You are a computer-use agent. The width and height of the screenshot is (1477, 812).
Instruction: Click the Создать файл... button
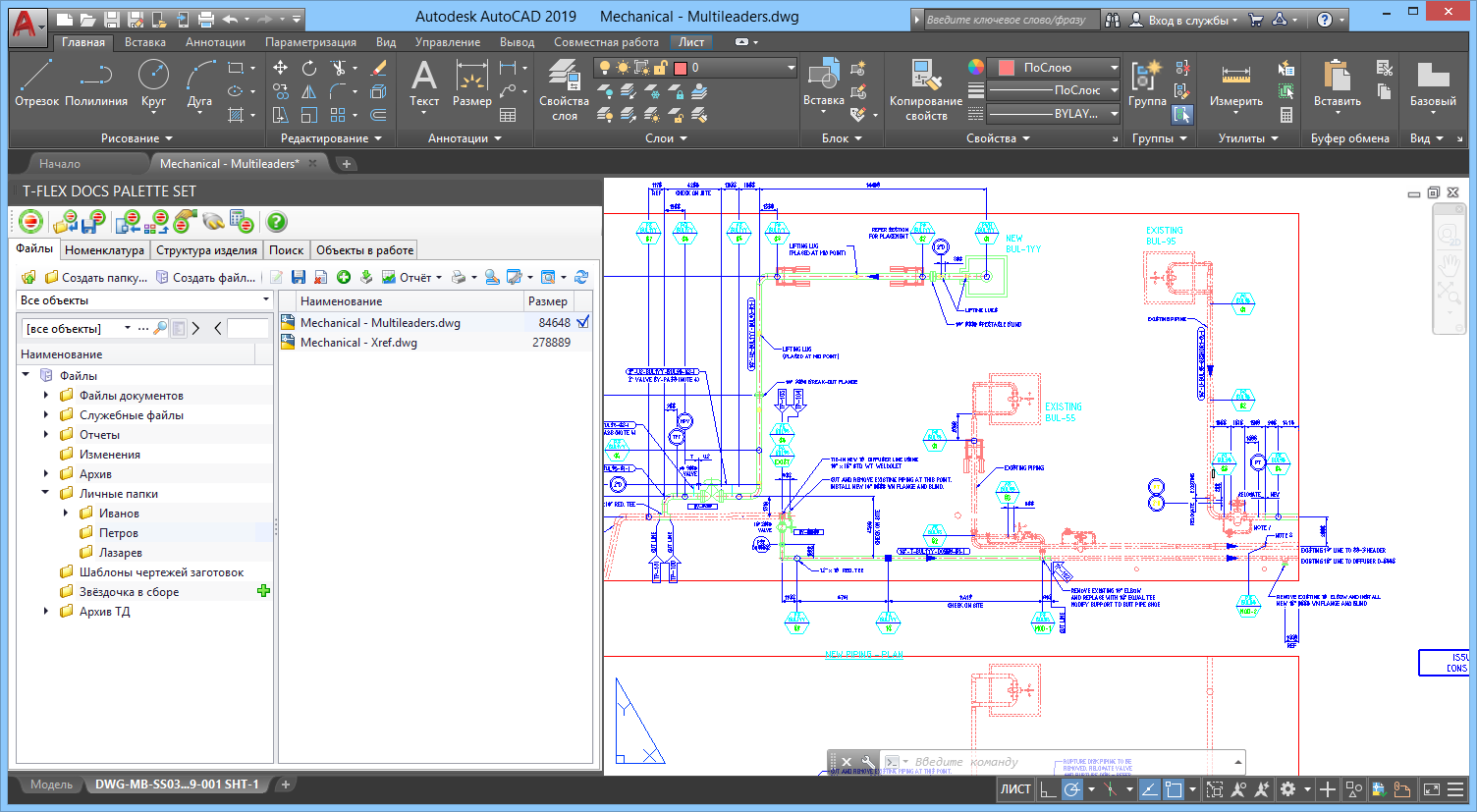point(206,278)
